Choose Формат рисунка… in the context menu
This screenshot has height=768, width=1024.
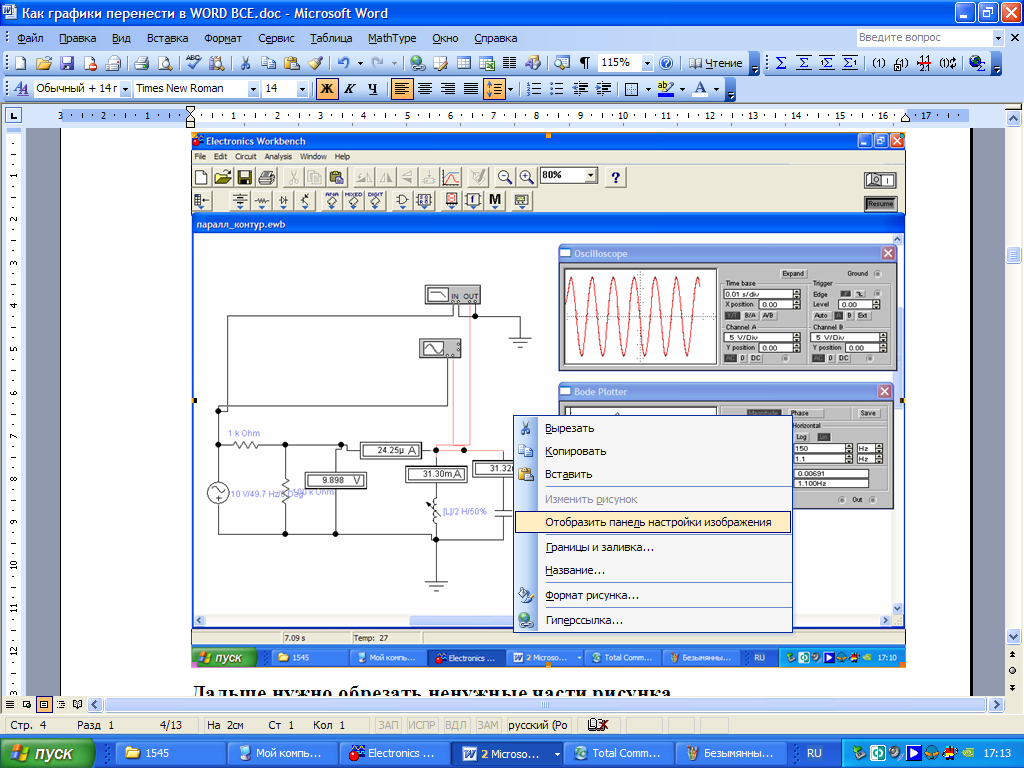click(653, 595)
